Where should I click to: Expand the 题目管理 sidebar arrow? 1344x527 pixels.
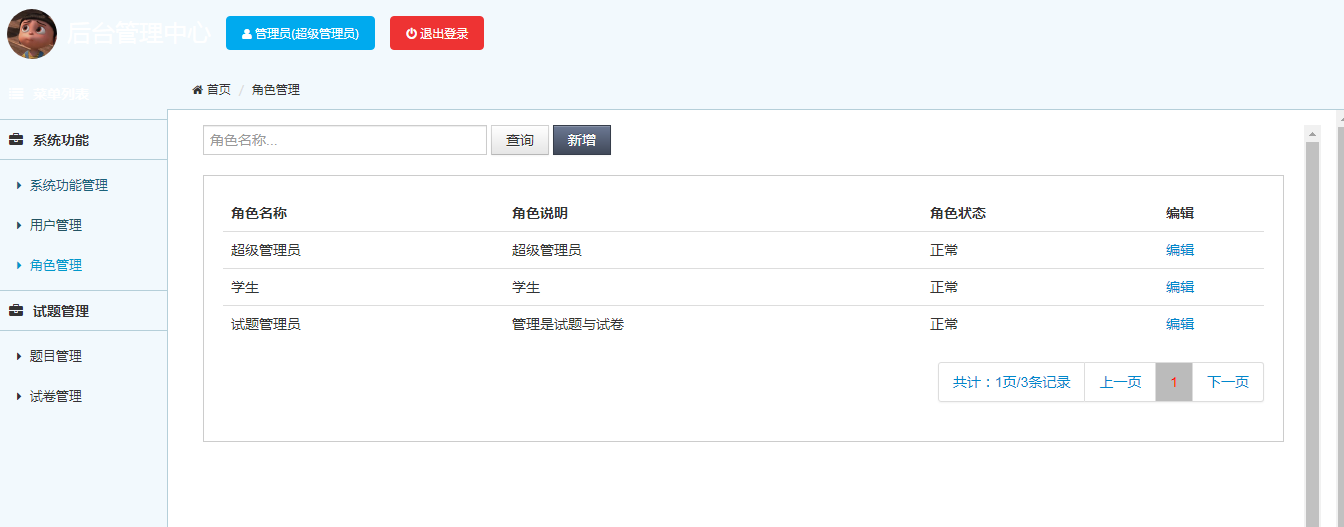click(x=19, y=356)
